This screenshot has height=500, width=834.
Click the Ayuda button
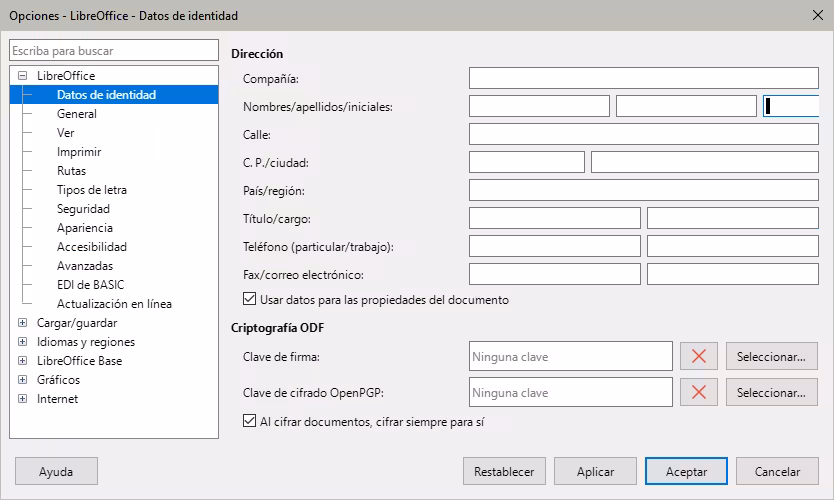[56, 471]
